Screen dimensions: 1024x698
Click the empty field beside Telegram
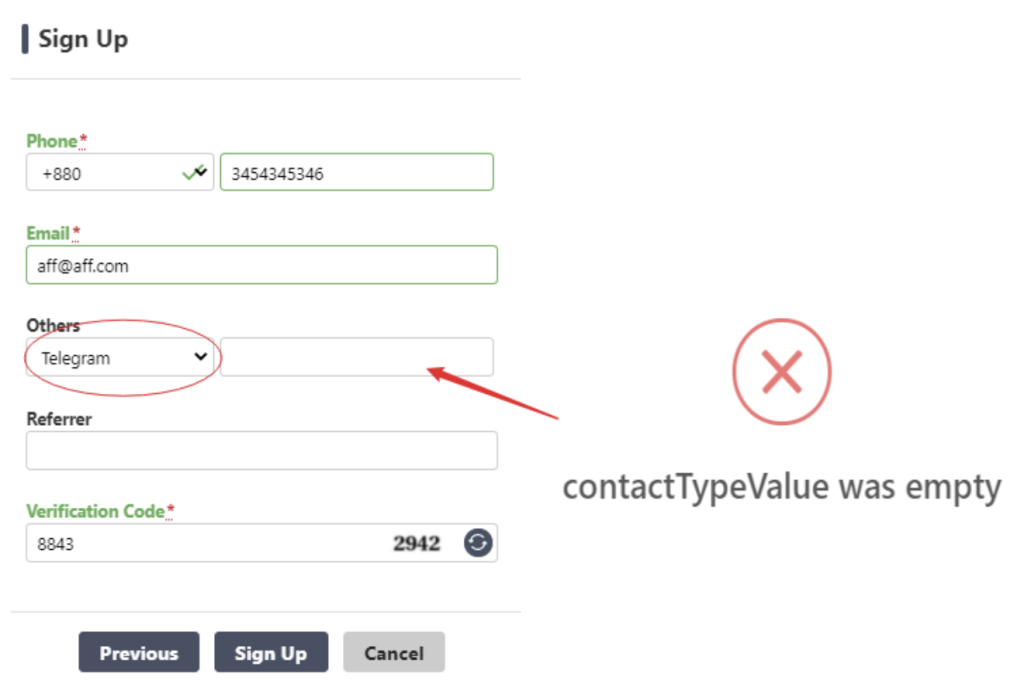(356, 357)
